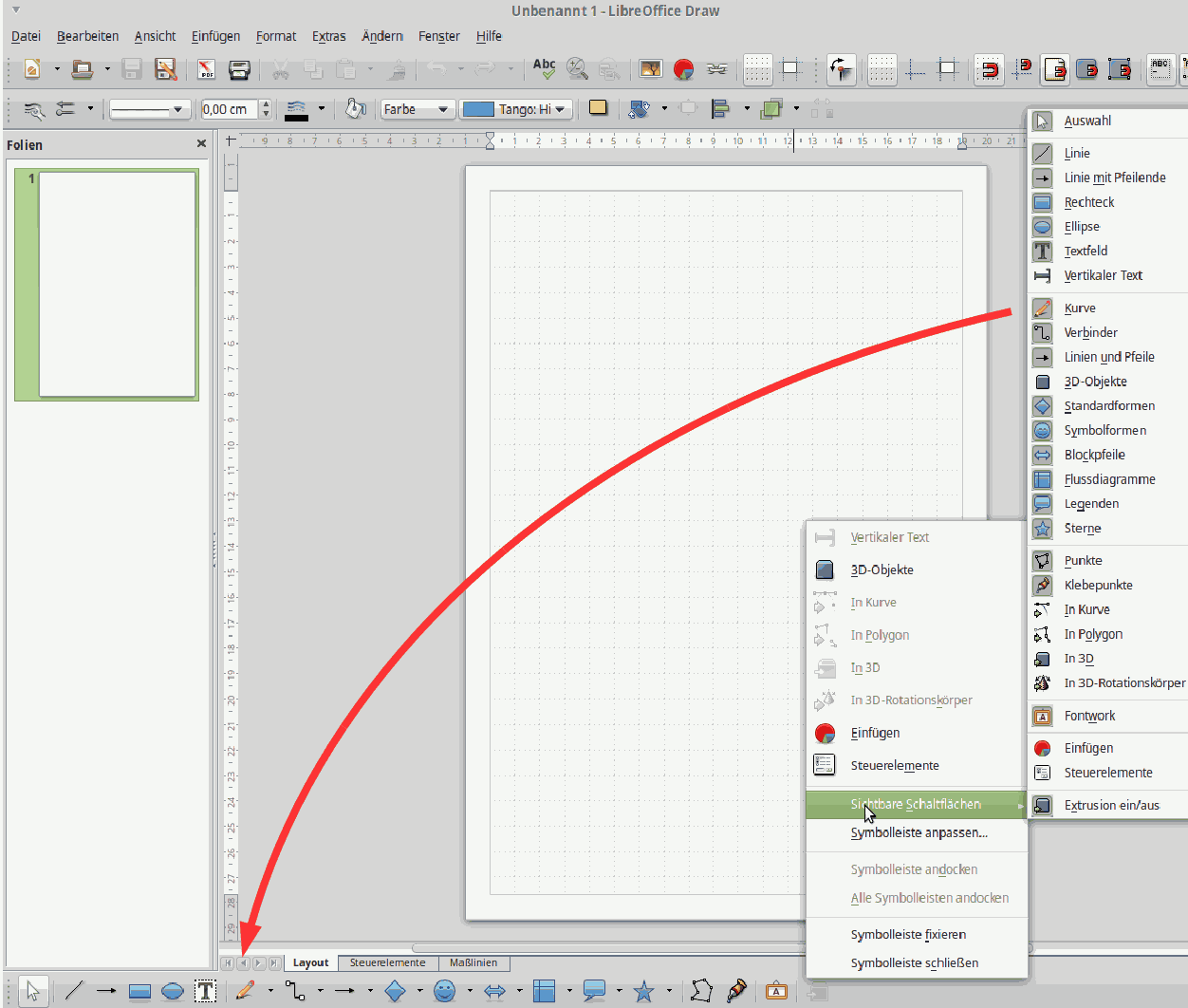Open the Fontwork gallery icon in bottom toolbar
The image size is (1188, 1008).
(x=776, y=991)
